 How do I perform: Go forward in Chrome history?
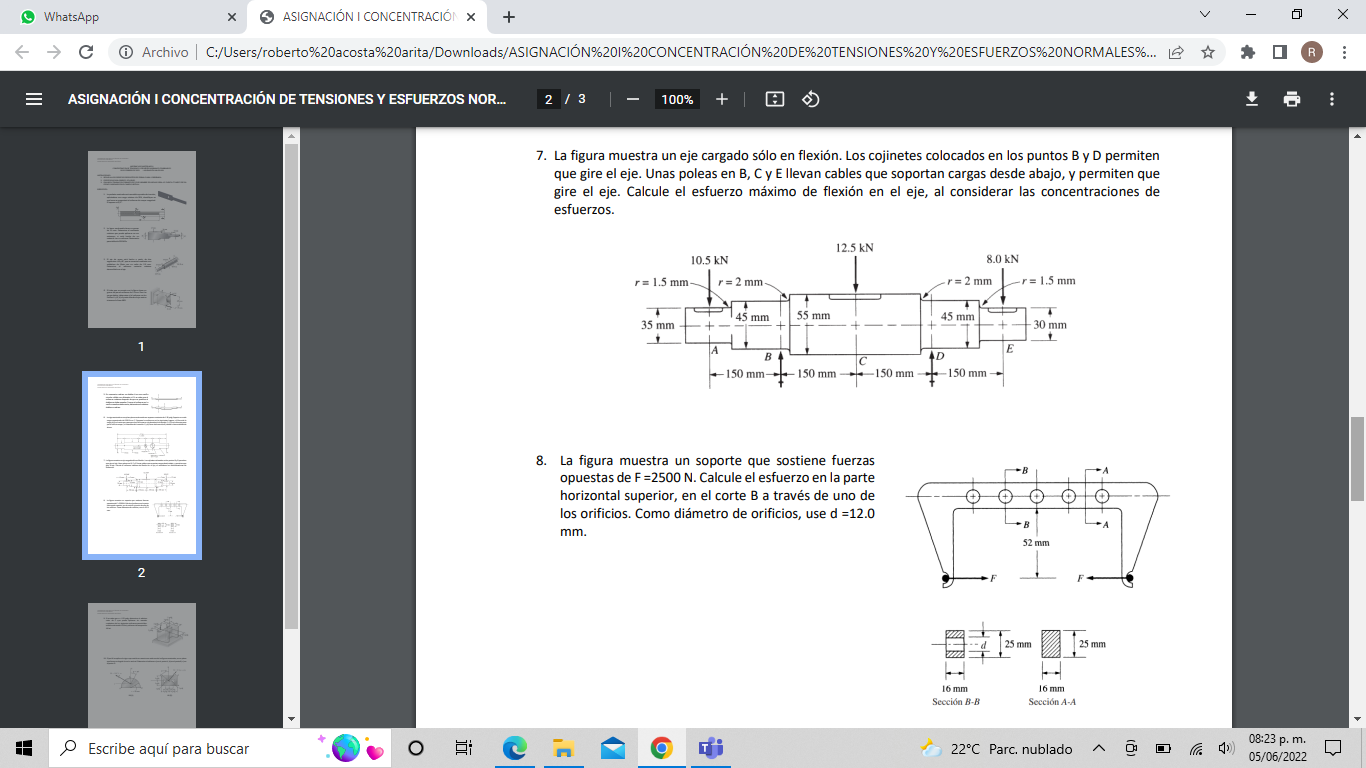[x=54, y=52]
